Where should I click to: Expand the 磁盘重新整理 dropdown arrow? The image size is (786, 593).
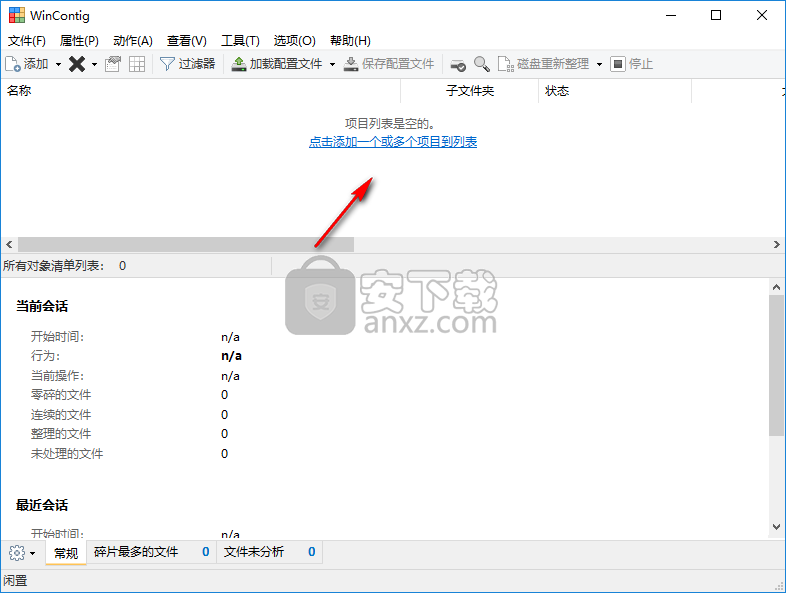tap(599, 64)
